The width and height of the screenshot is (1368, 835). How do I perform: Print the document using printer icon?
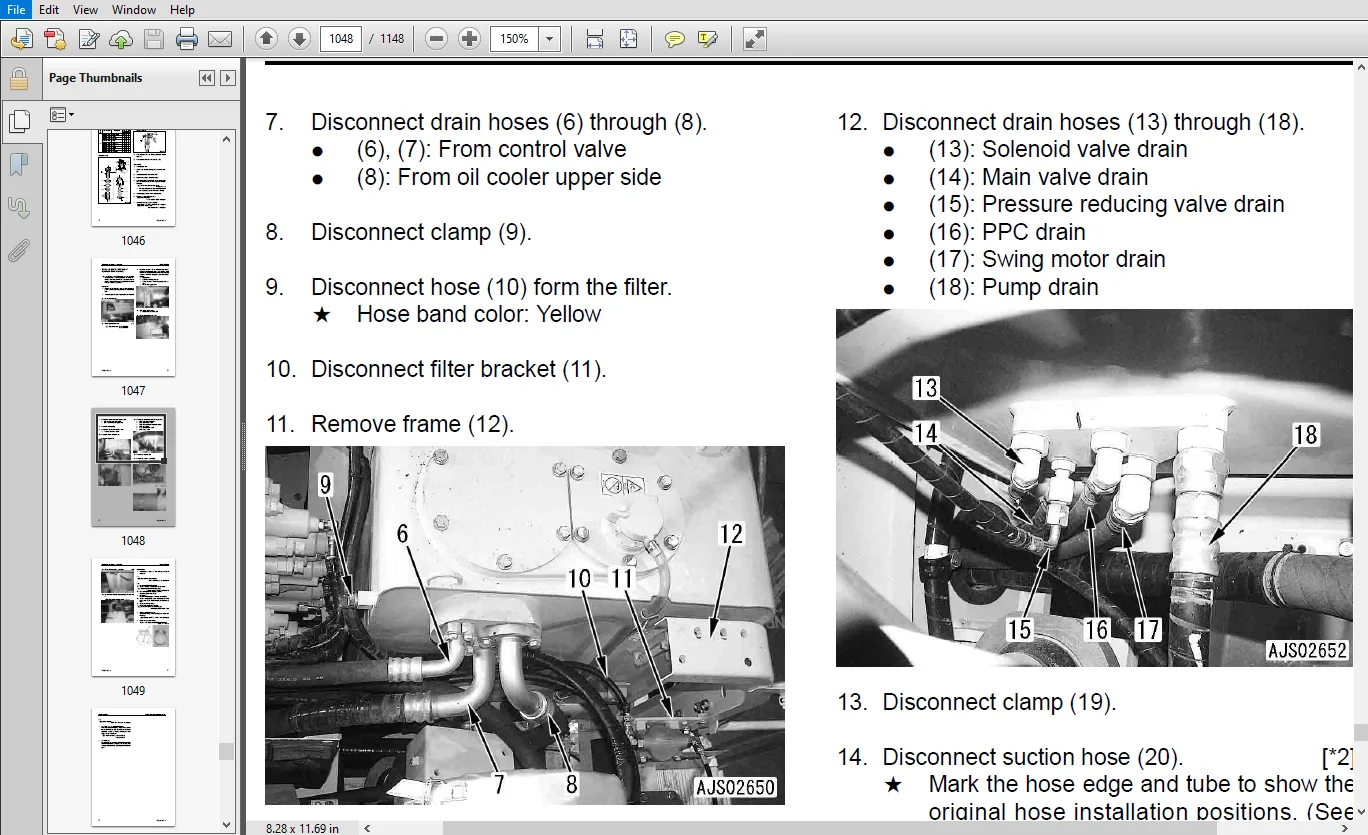pyautogui.click(x=187, y=39)
